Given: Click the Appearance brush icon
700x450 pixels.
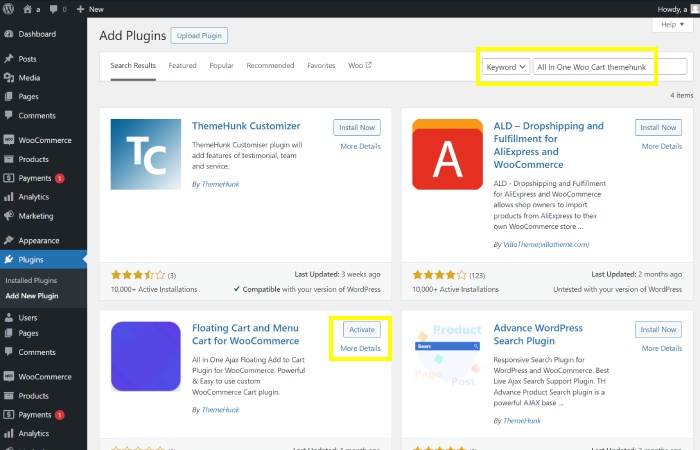Looking at the screenshot, I should point(8,240).
